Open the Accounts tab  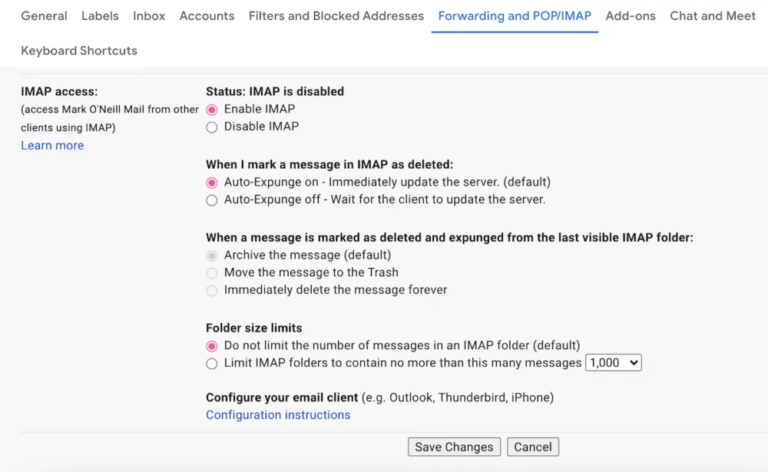coord(207,16)
